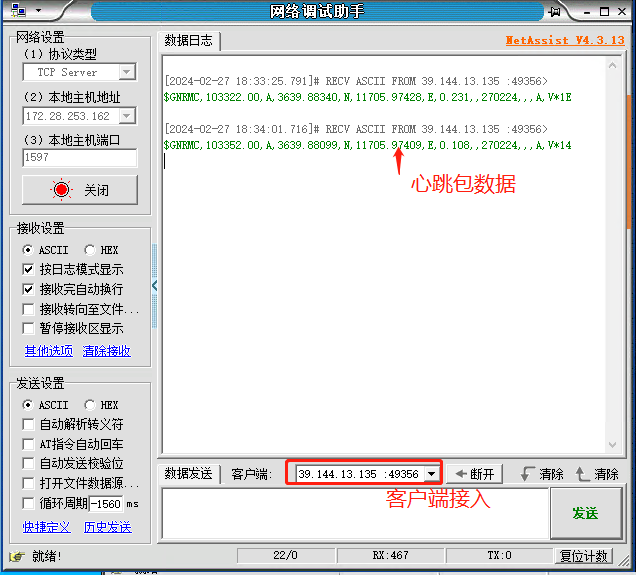636x575 pixels.
Task: Open the client 39.144.13.135:49356 dropdown
Action: click(x=432, y=474)
